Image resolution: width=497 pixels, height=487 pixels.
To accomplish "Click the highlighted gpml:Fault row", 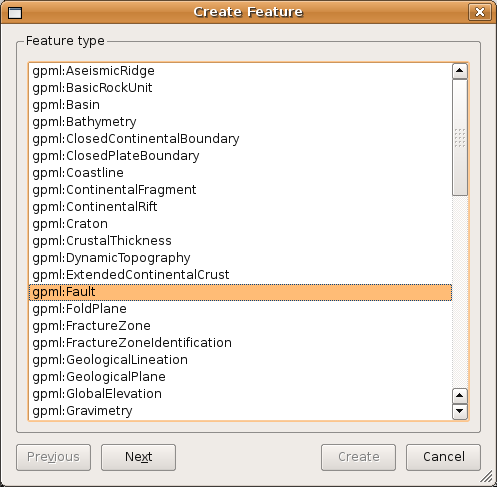I will [240, 292].
